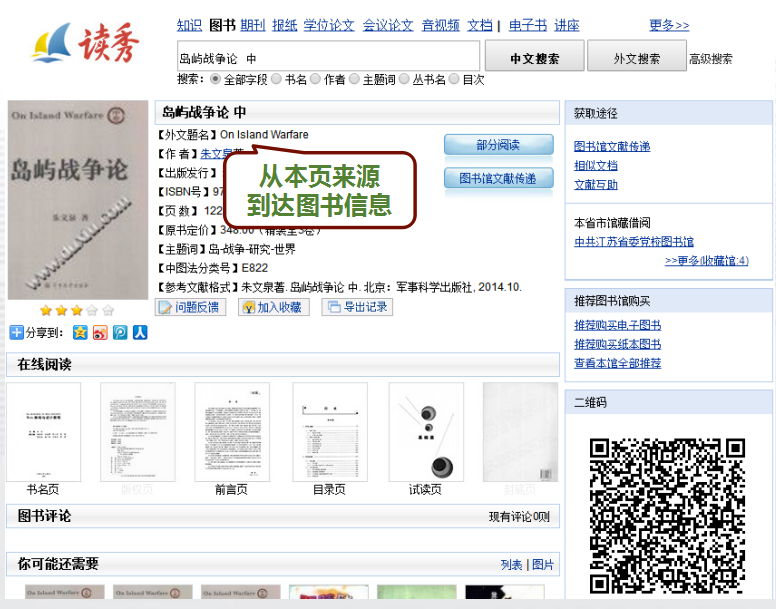The image size is (776, 609).
Task: Click the 中文搜索 button
Action: [534, 57]
